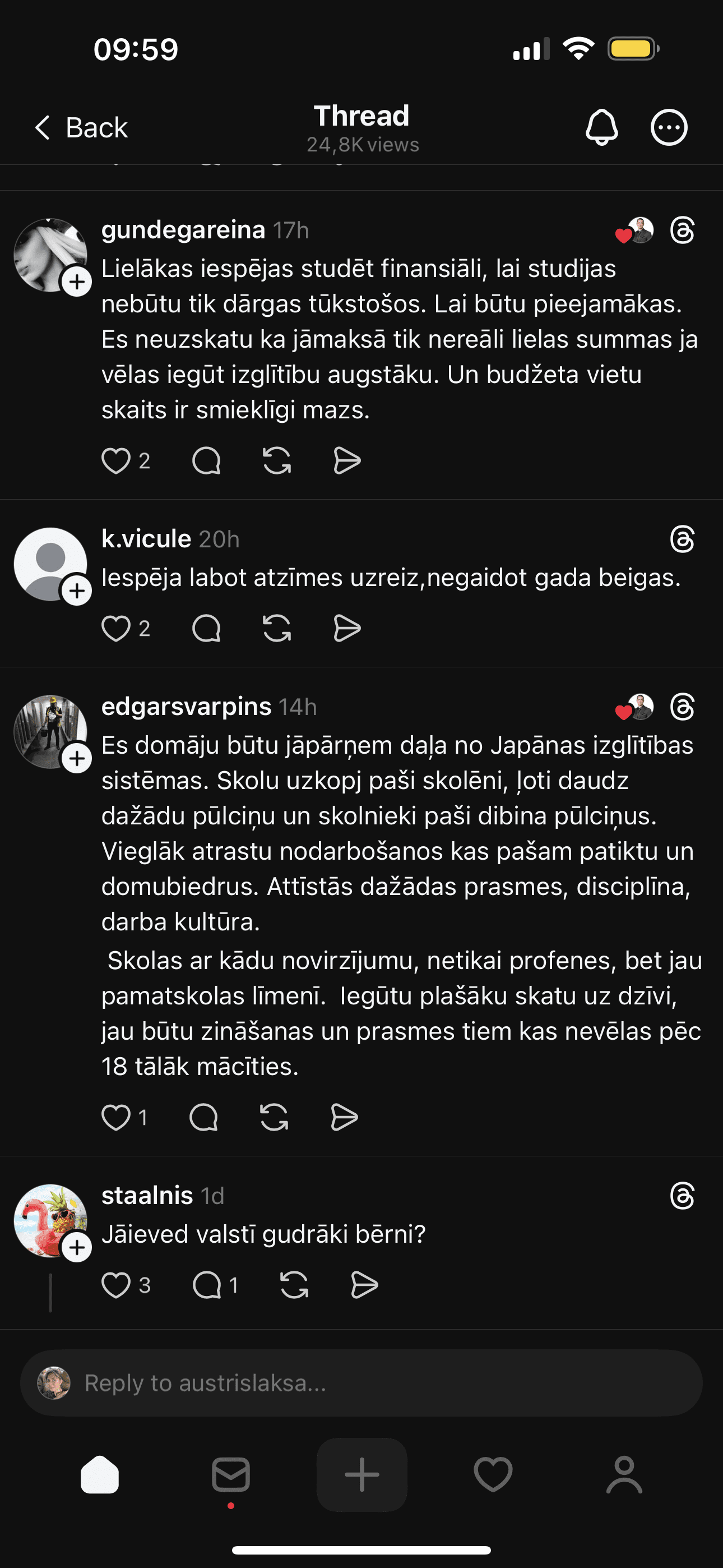Tap Threads logo beside k.vicule's post
Viewport: 723px width, 1568px height.
[682, 539]
